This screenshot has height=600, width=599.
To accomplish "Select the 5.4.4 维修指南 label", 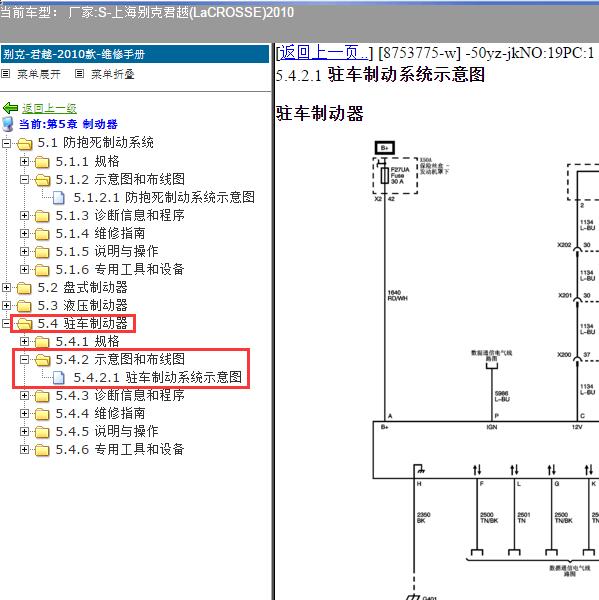I will pos(100,413).
